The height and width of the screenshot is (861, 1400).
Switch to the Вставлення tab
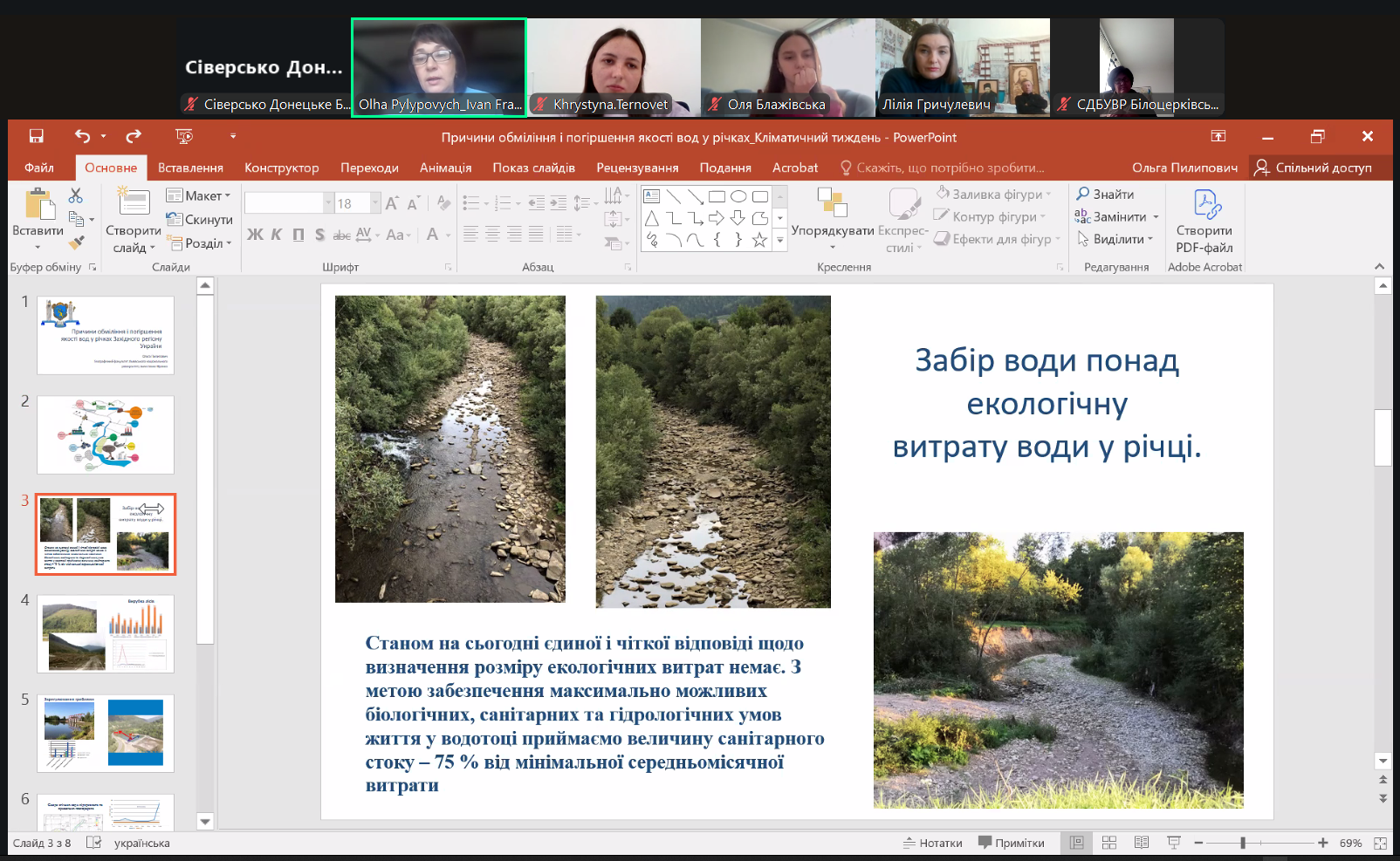(190, 167)
